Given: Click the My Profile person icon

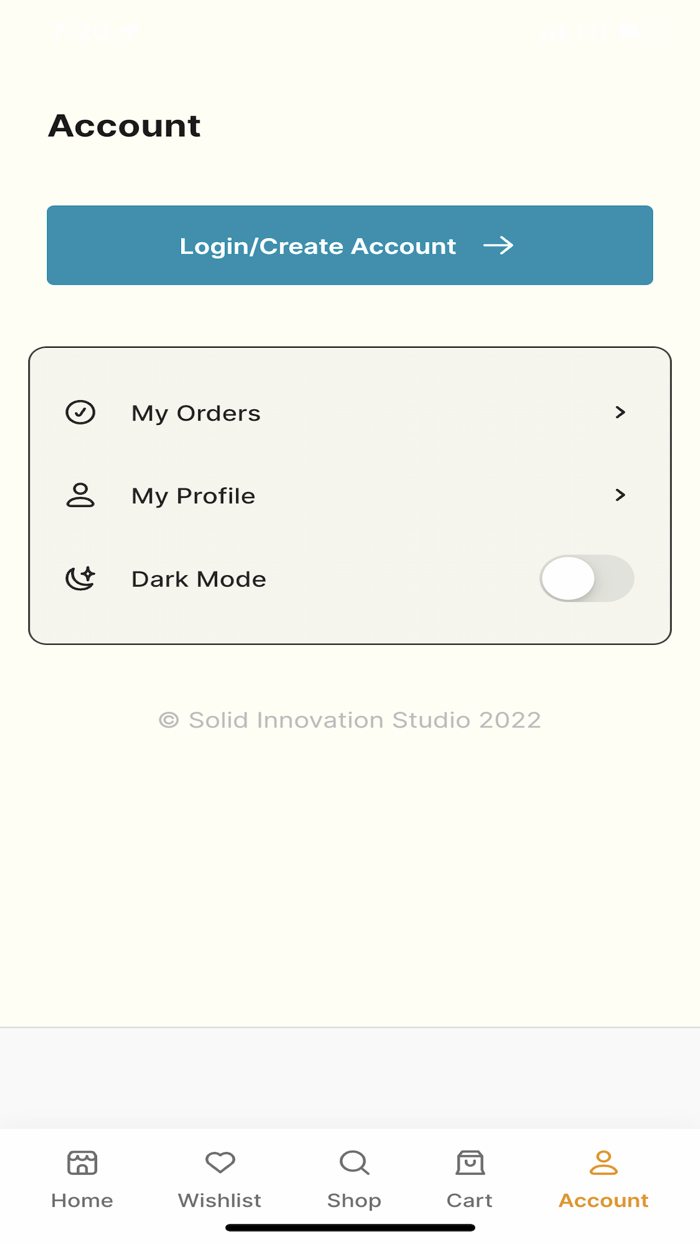Looking at the screenshot, I should [x=80, y=495].
